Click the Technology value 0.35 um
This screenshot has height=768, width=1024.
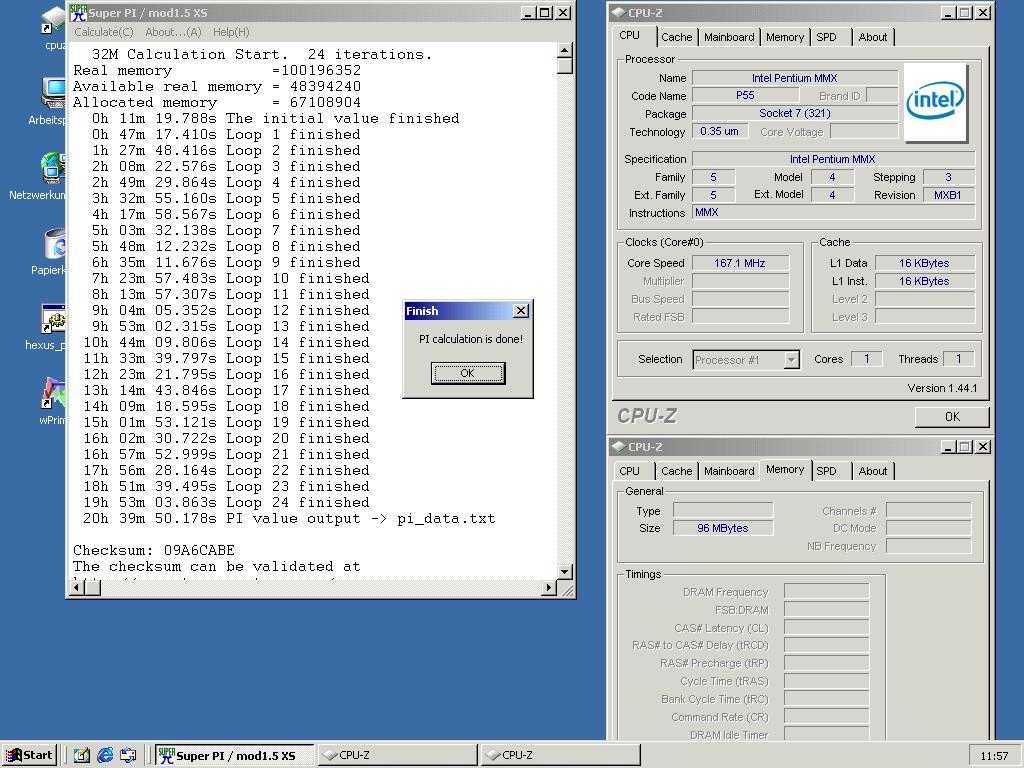(720, 131)
